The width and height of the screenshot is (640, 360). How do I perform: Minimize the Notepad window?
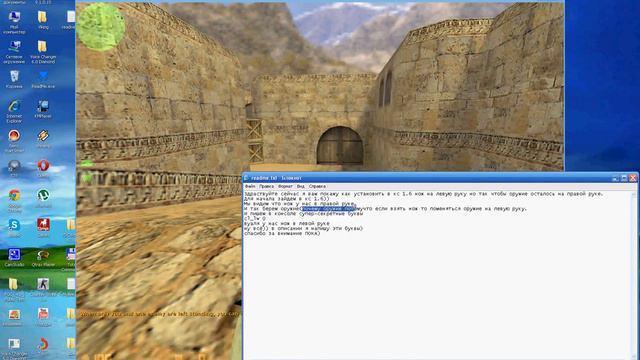[x=616, y=178]
